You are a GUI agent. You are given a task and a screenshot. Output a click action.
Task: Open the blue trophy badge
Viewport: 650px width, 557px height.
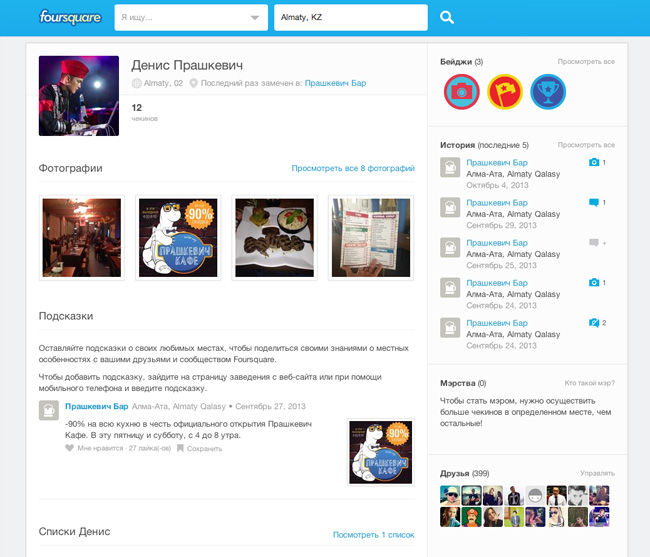[548, 92]
